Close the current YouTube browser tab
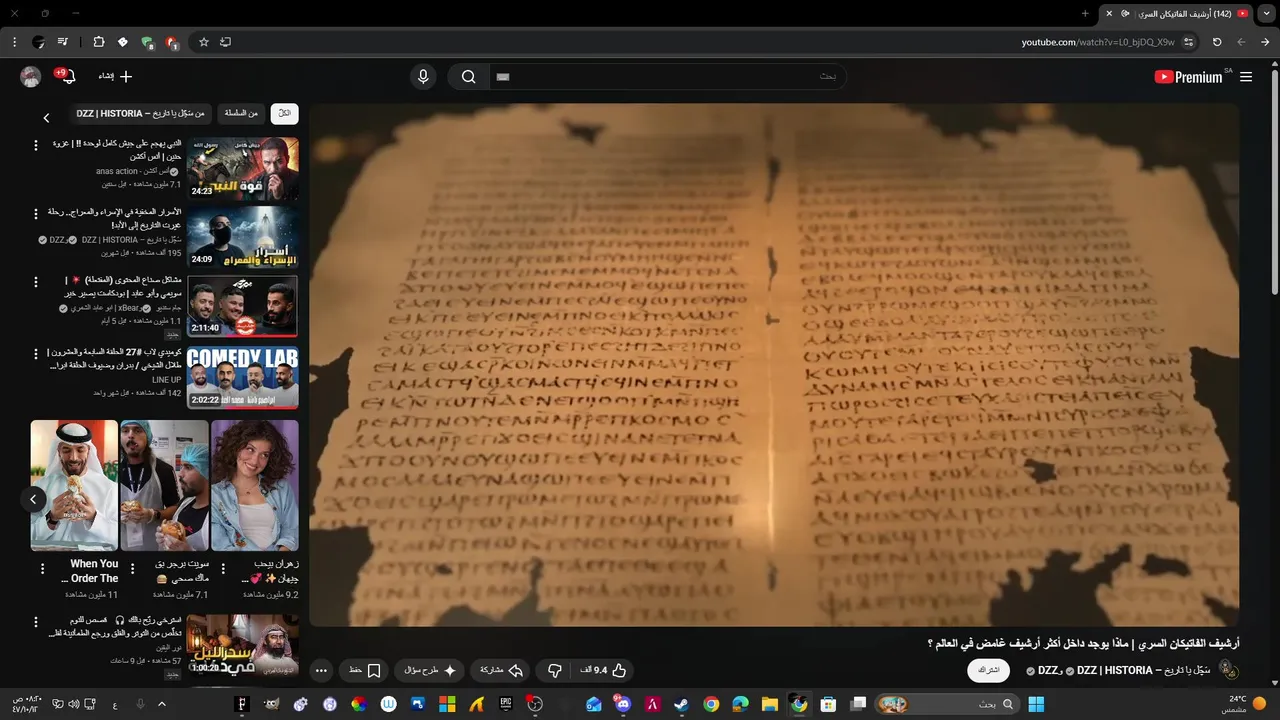 [x=1107, y=13]
